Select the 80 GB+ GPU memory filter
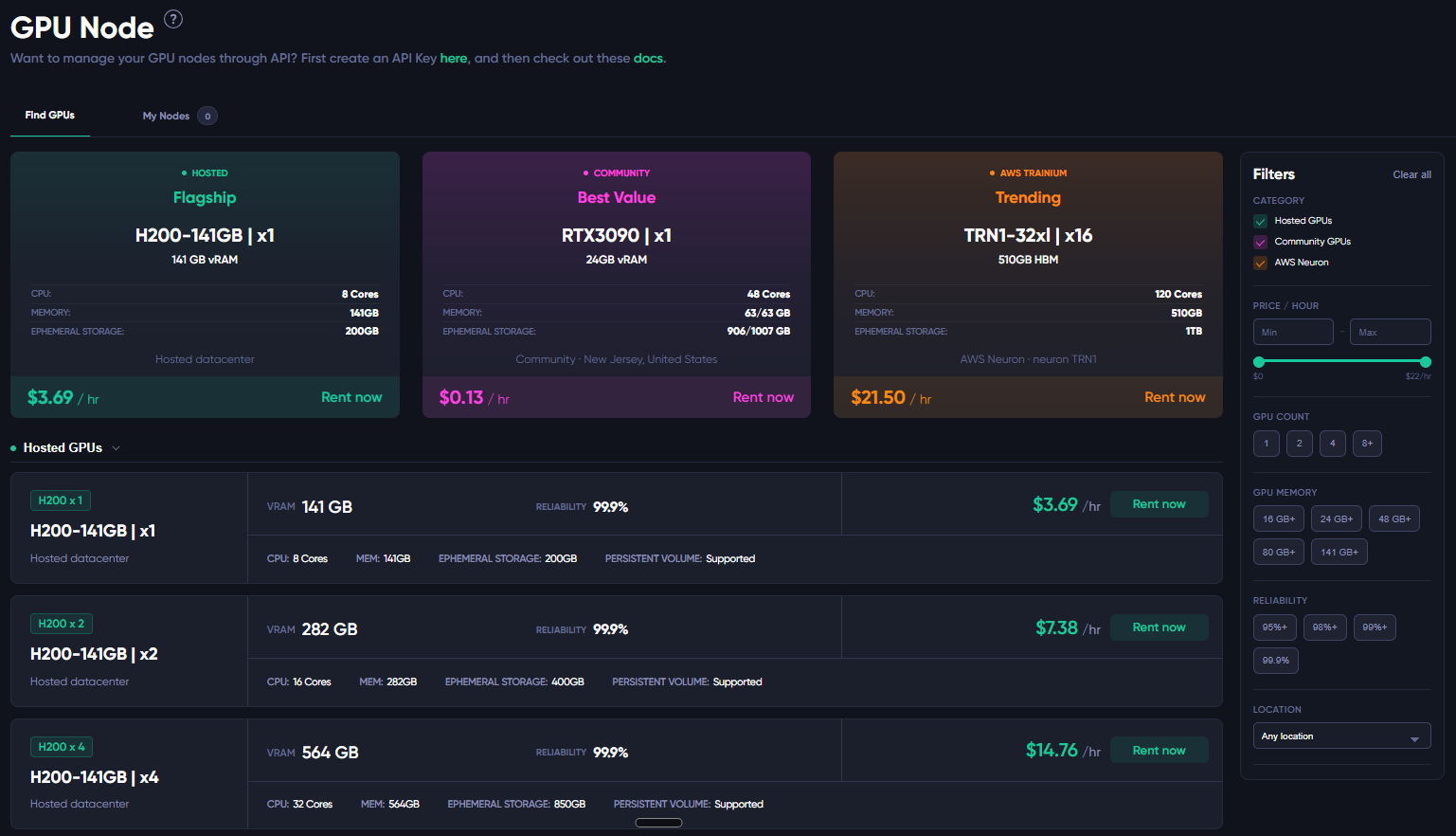This screenshot has height=836, width=1456. pos(1279,553)
